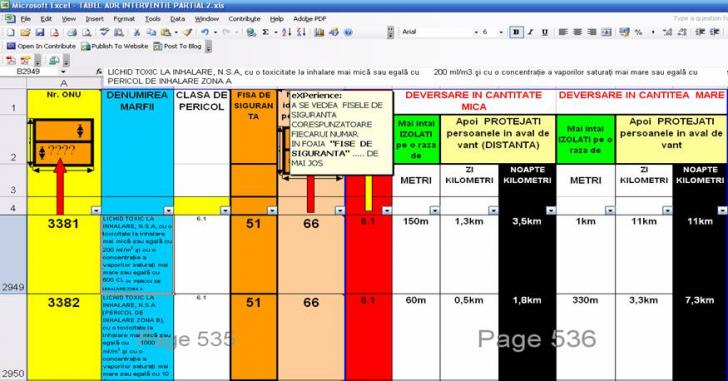
Task: Toggle Bold formatting button
Action: click(x=516, y=32)
